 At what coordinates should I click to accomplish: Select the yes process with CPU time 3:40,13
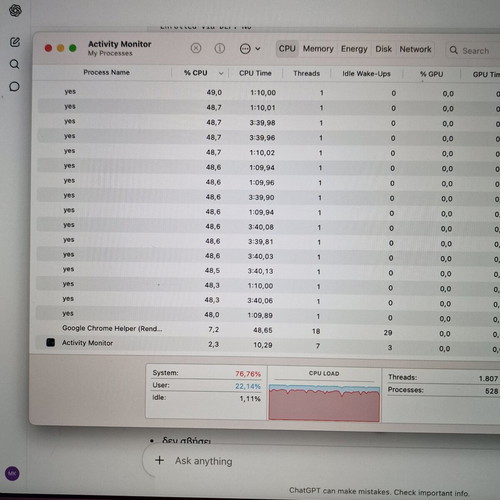tap(267, 271)
